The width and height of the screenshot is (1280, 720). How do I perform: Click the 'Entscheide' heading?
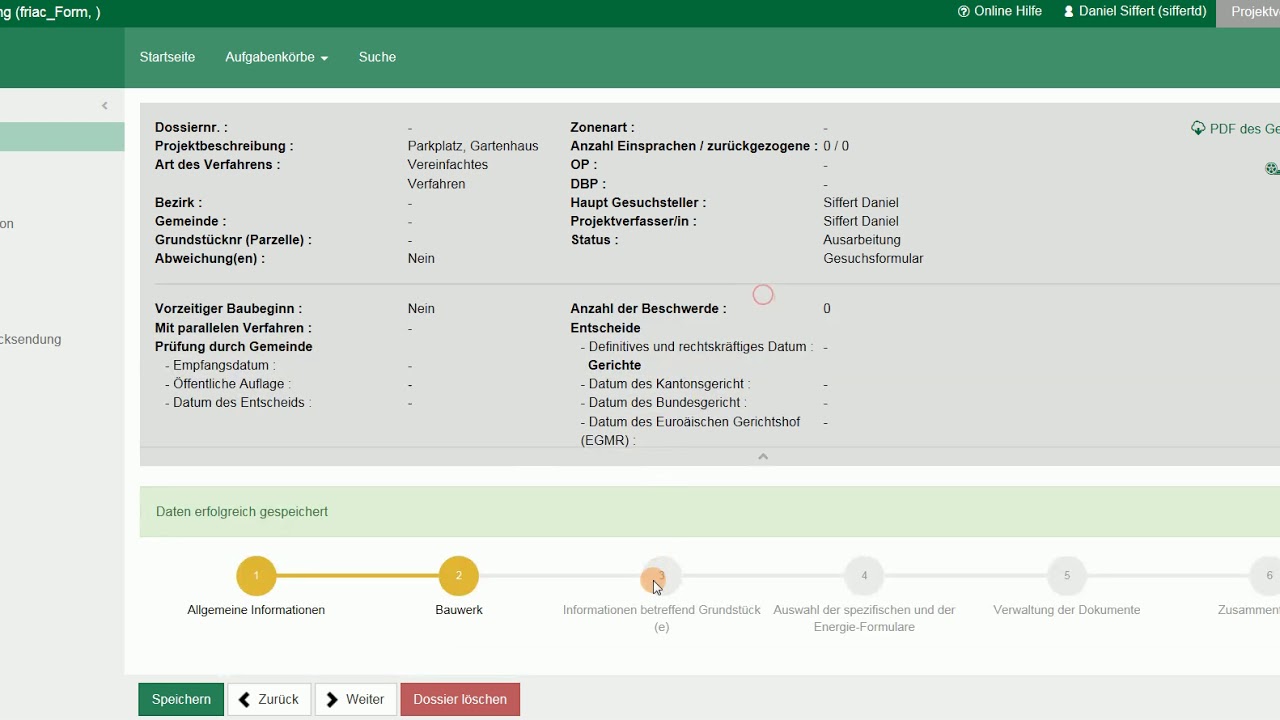coord(605,327)
